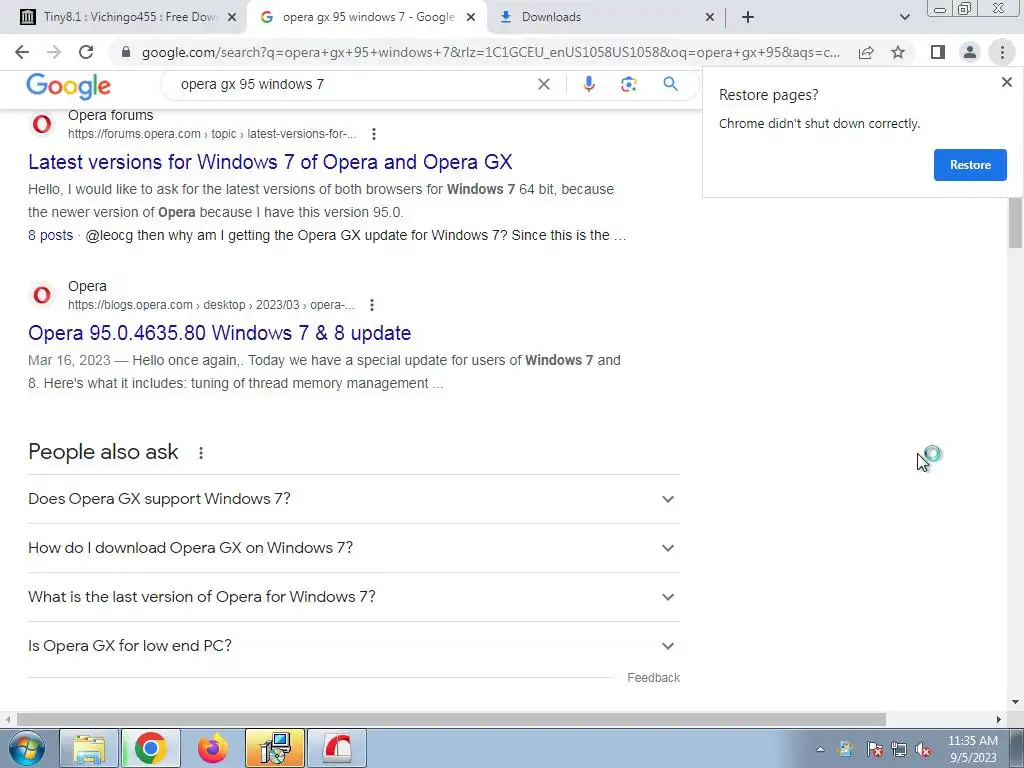
Task: Expand Does Opera GX support Windows 7?
Action: [354, 499]
